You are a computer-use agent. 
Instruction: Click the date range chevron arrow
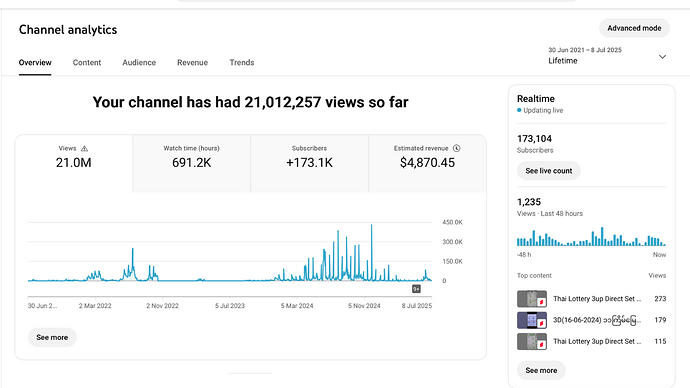click(662, 57)
